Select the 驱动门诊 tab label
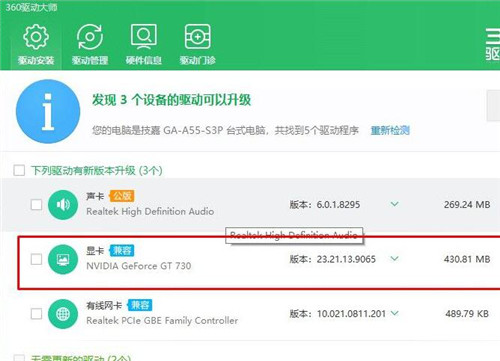This screenshot has height=361, width=500. (x=197, y=60)
